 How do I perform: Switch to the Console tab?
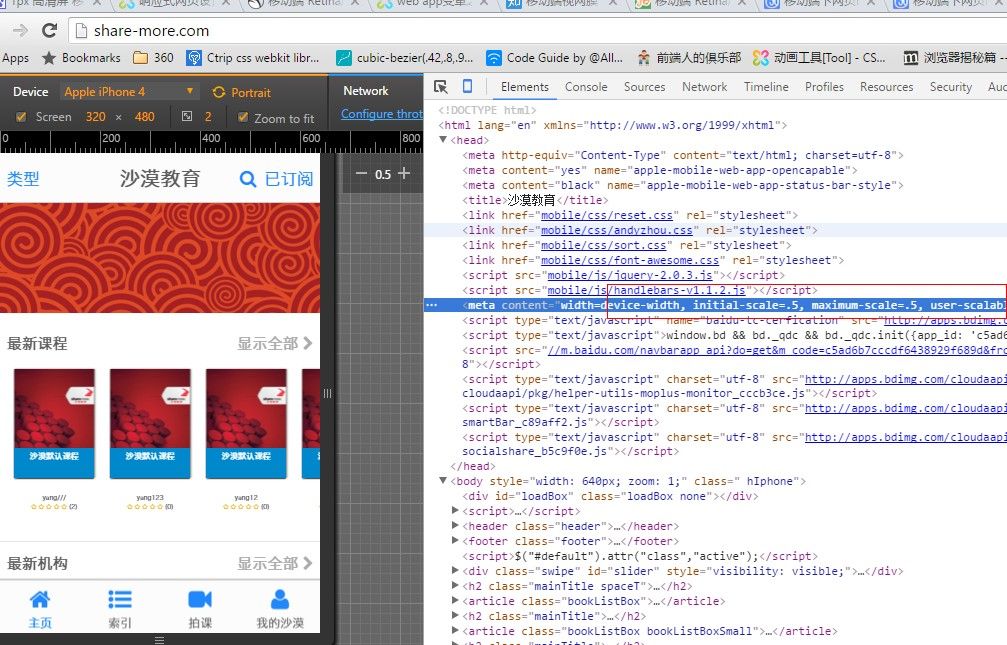pyautogui.click(x=586, y=87)
